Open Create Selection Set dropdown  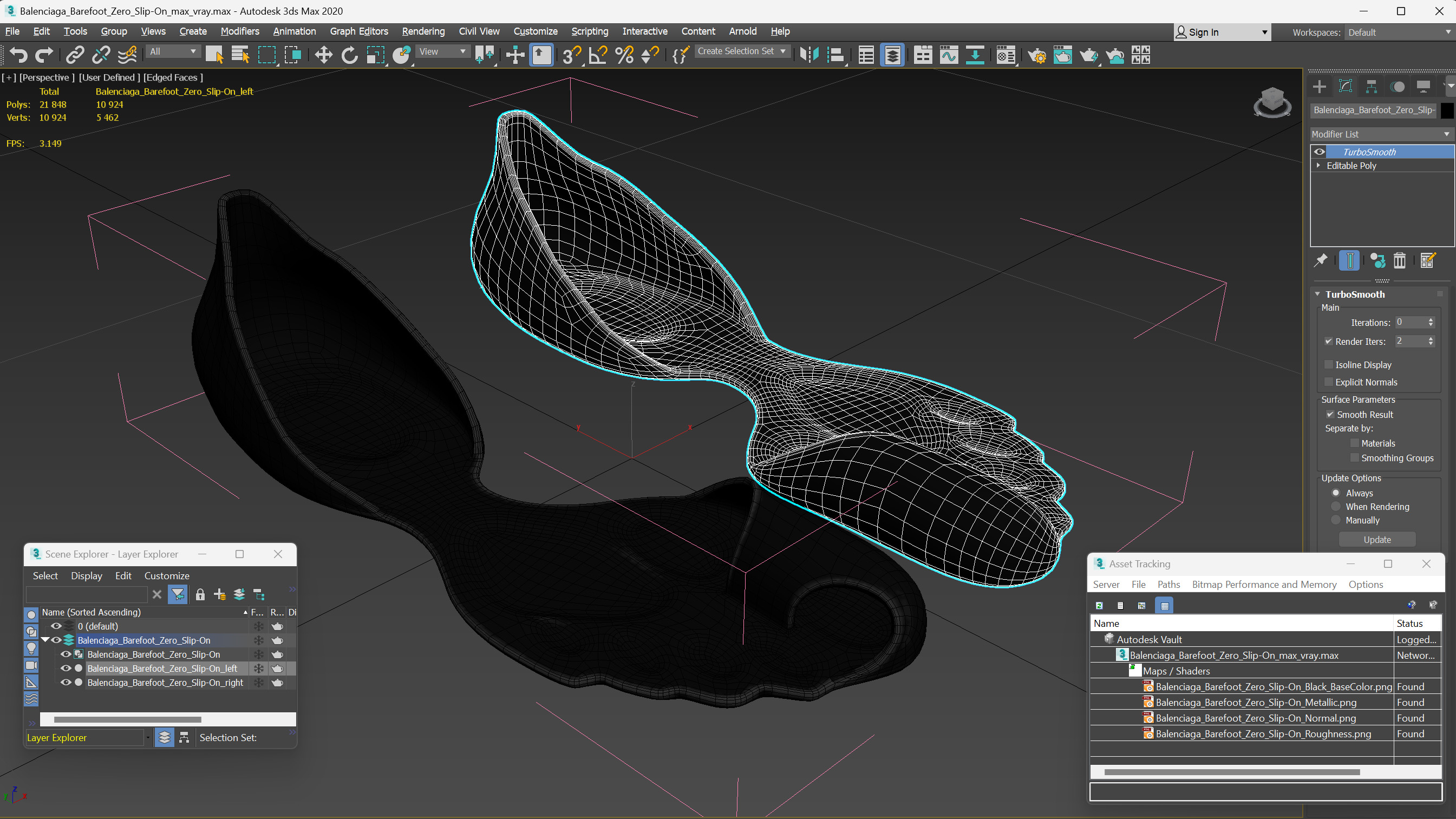[741, 51]
